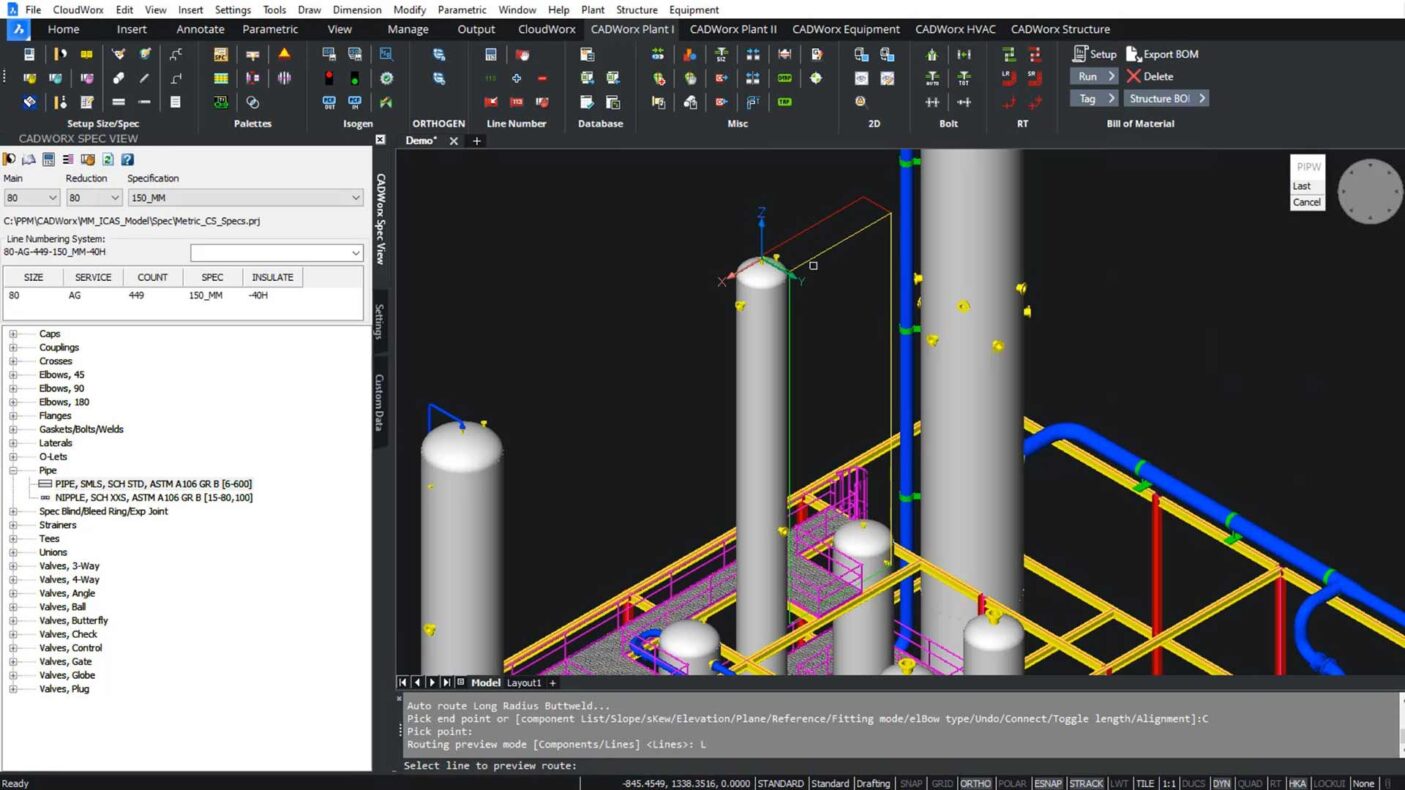Viewport: 1405px width, 790px height.
Task: Toggle DYN dynamic input in status bar
Action: (1221, 783)
